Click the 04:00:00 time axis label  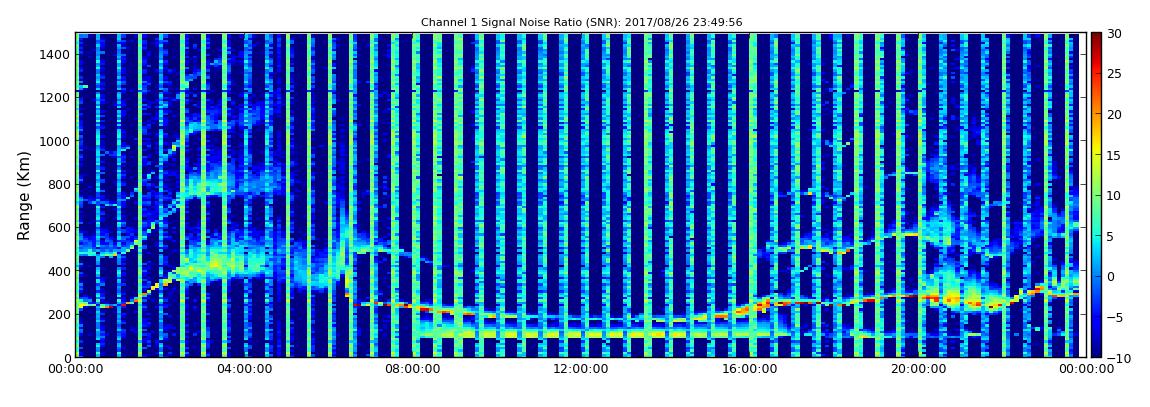point(244,370)
